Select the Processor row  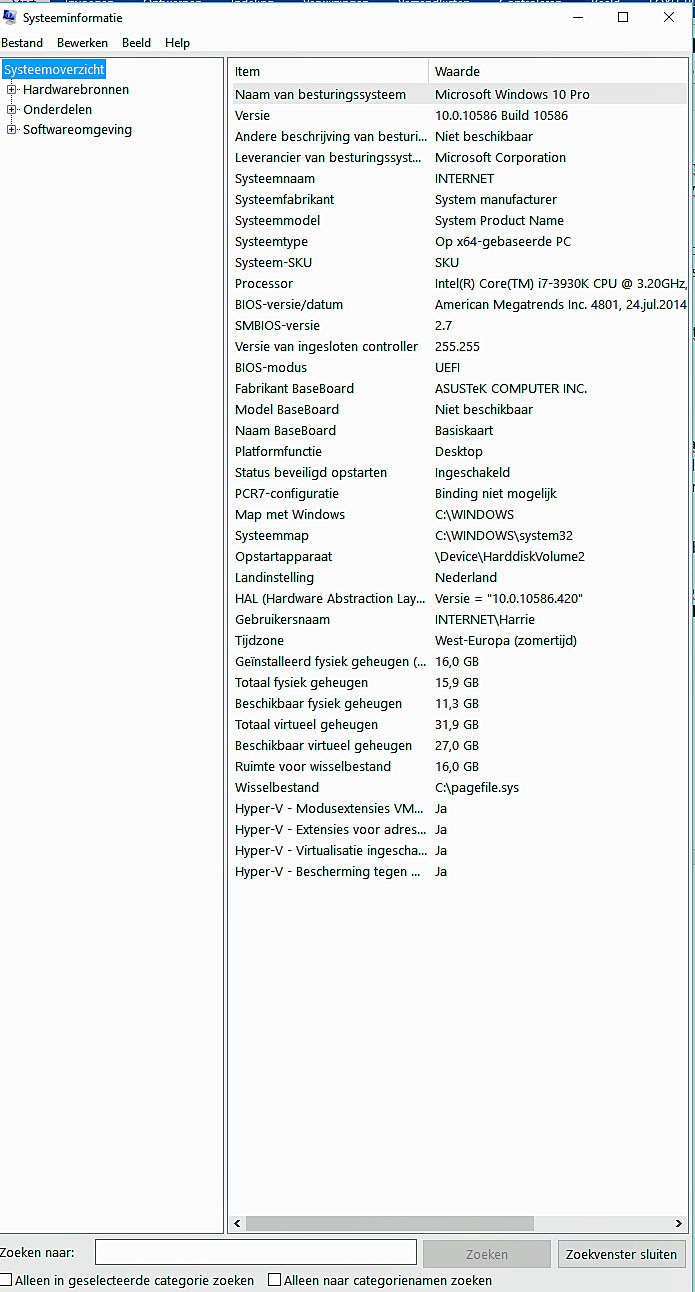click(x=460, y=283)
